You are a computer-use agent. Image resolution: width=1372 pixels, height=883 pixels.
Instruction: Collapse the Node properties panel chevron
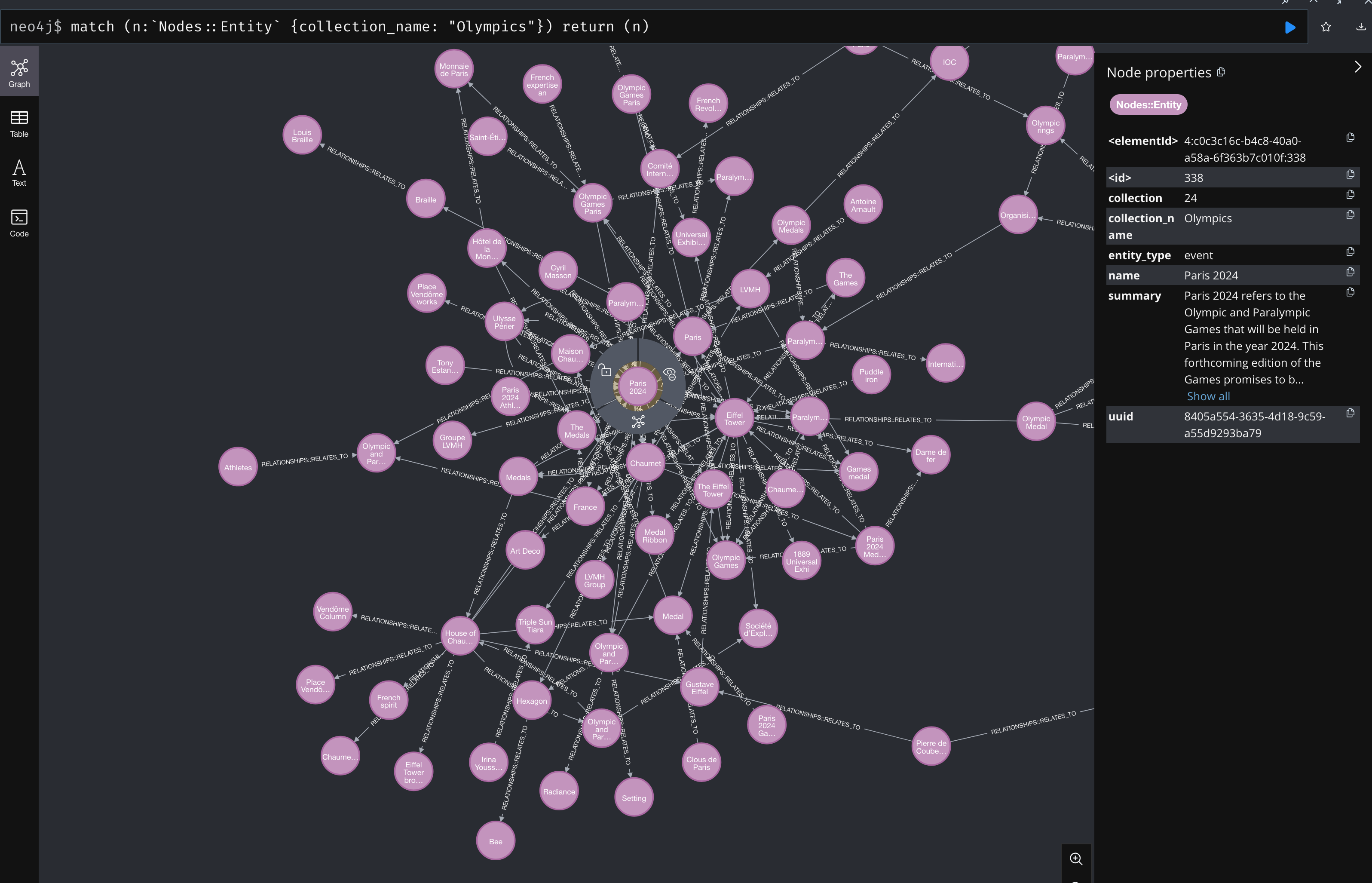(x=1357, y=67)
